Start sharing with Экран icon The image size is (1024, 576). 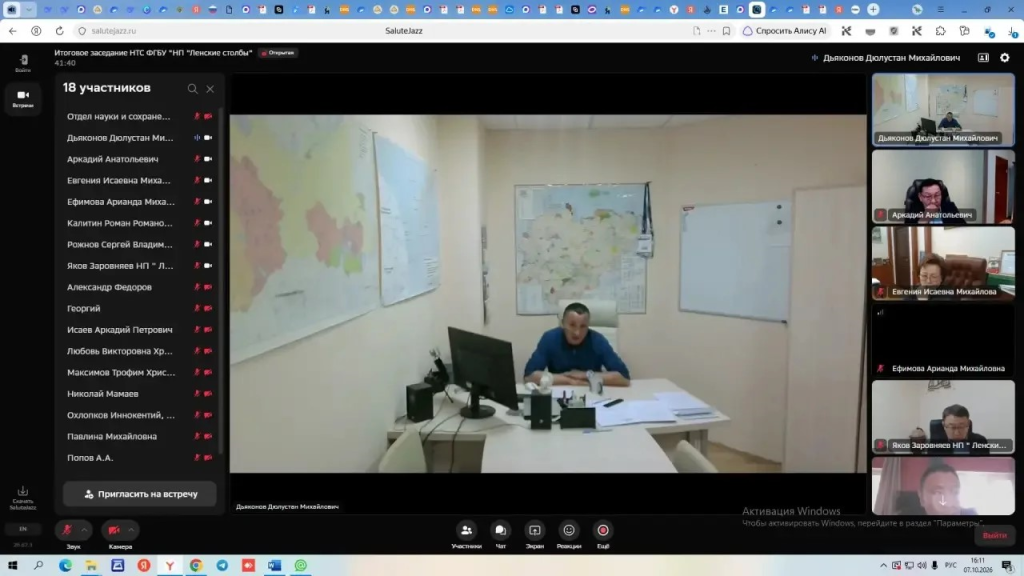(x=535, y=530)
